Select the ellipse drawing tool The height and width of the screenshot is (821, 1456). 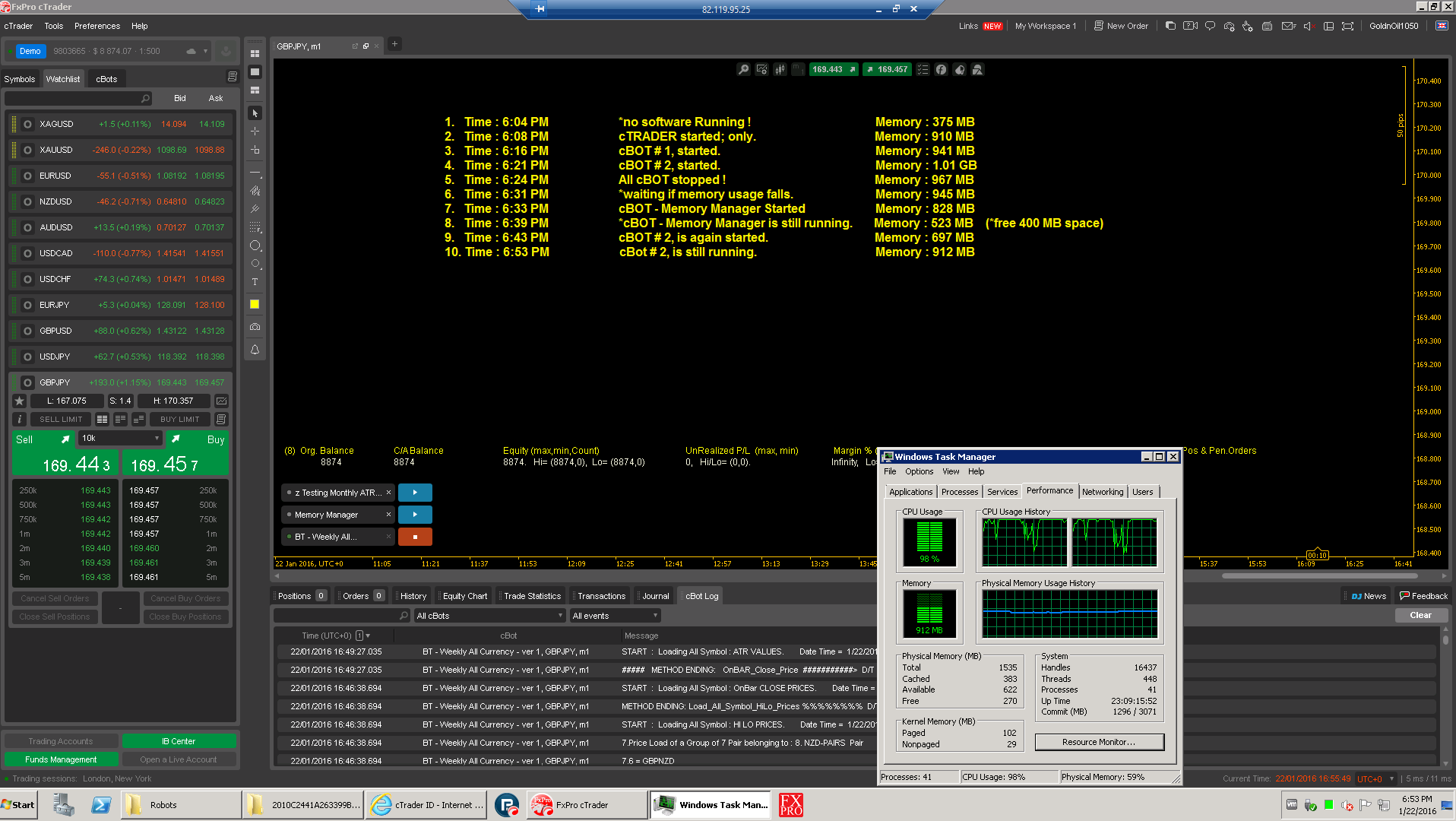point(255,246)
